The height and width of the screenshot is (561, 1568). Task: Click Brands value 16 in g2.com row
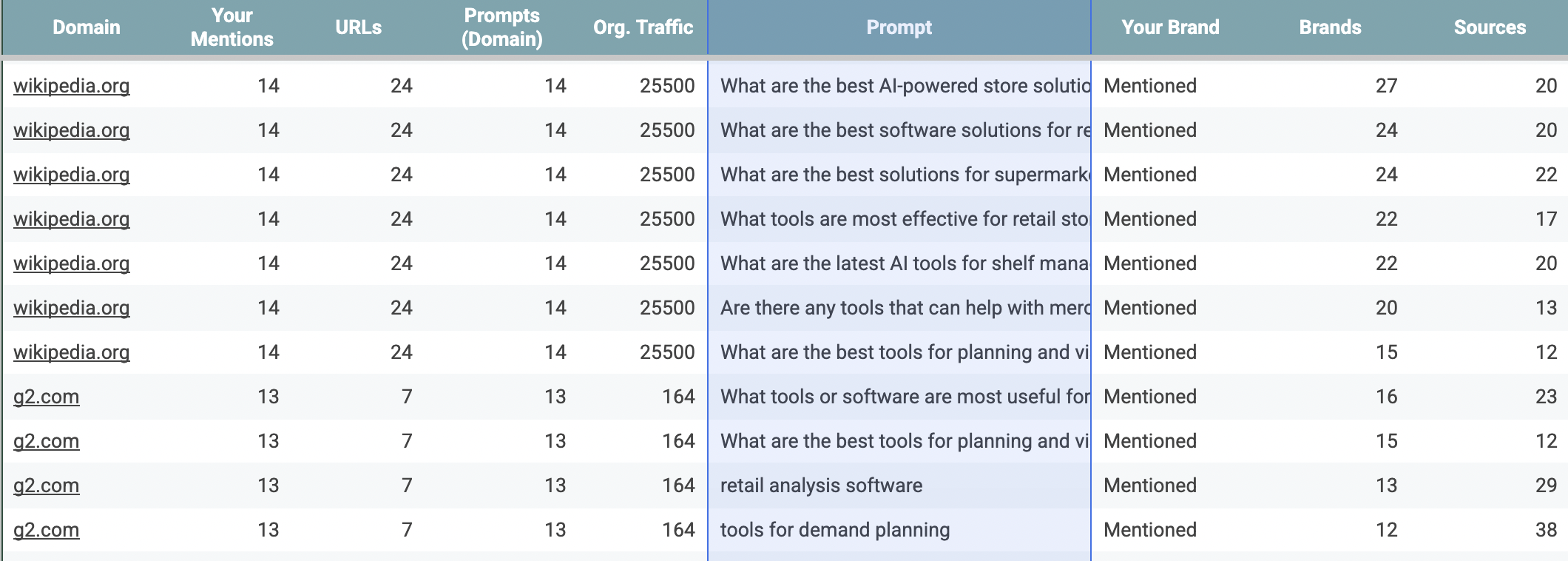pos(1386,397)
